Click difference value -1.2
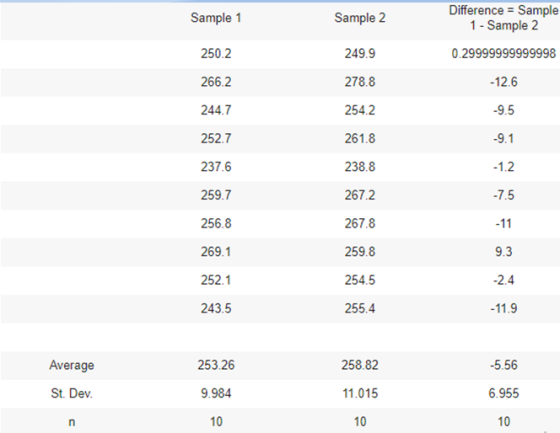Screen dimensions: 560x433 504,167
